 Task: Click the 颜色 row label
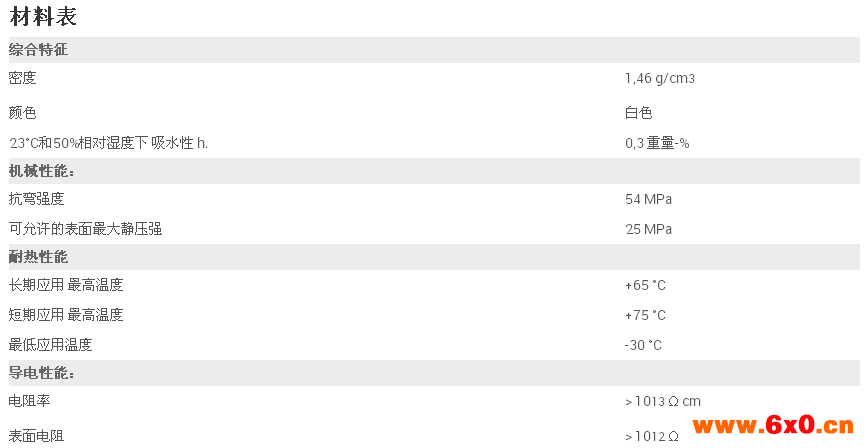coord(23,113)
